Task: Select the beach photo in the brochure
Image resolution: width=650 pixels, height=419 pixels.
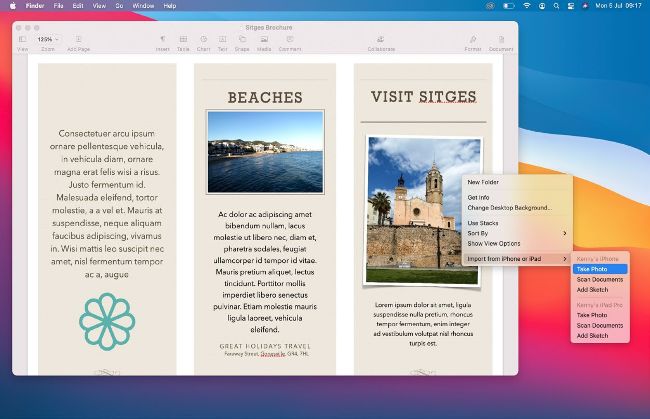Action: click(265, 150)
